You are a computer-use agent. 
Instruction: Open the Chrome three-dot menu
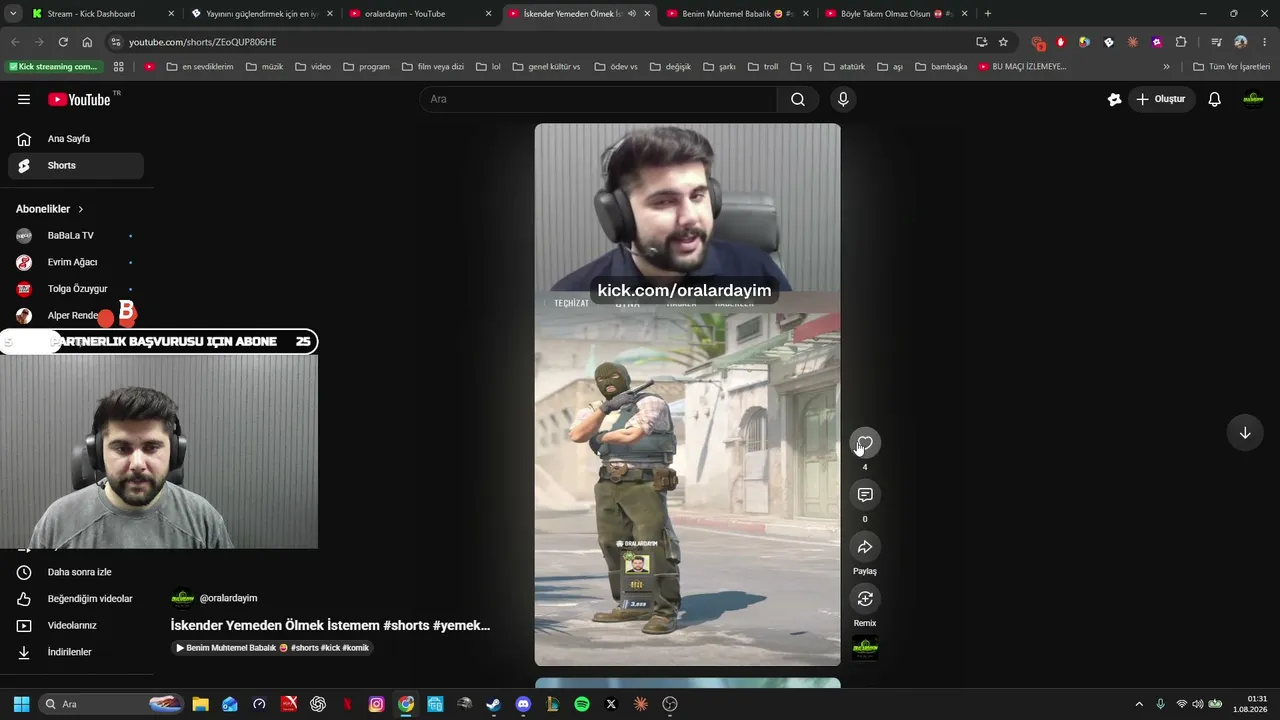(x=1265, y=42)
